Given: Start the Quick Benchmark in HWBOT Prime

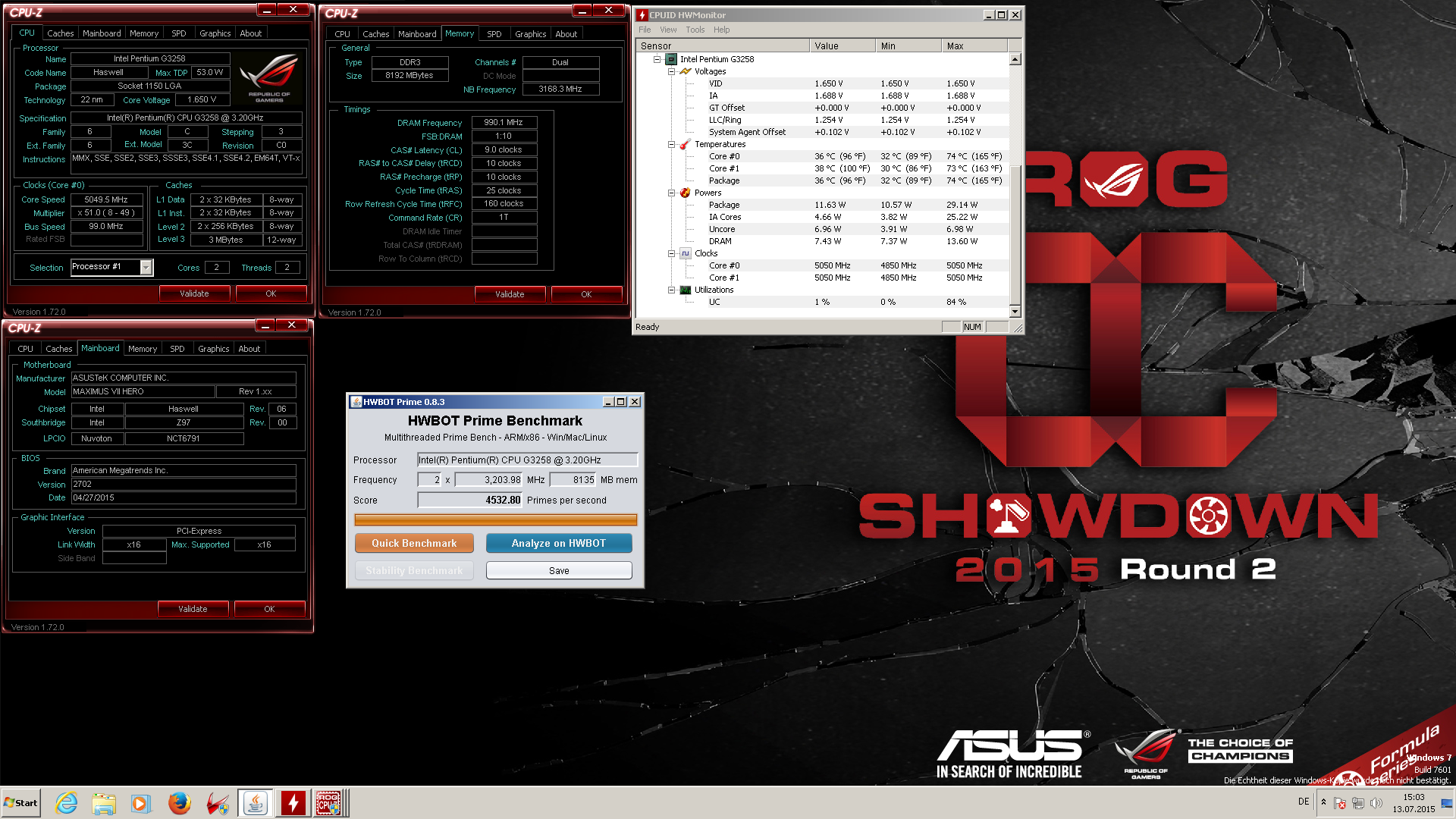Looking at the screenshot, I should pyautogui.click(x=414, y=543).
